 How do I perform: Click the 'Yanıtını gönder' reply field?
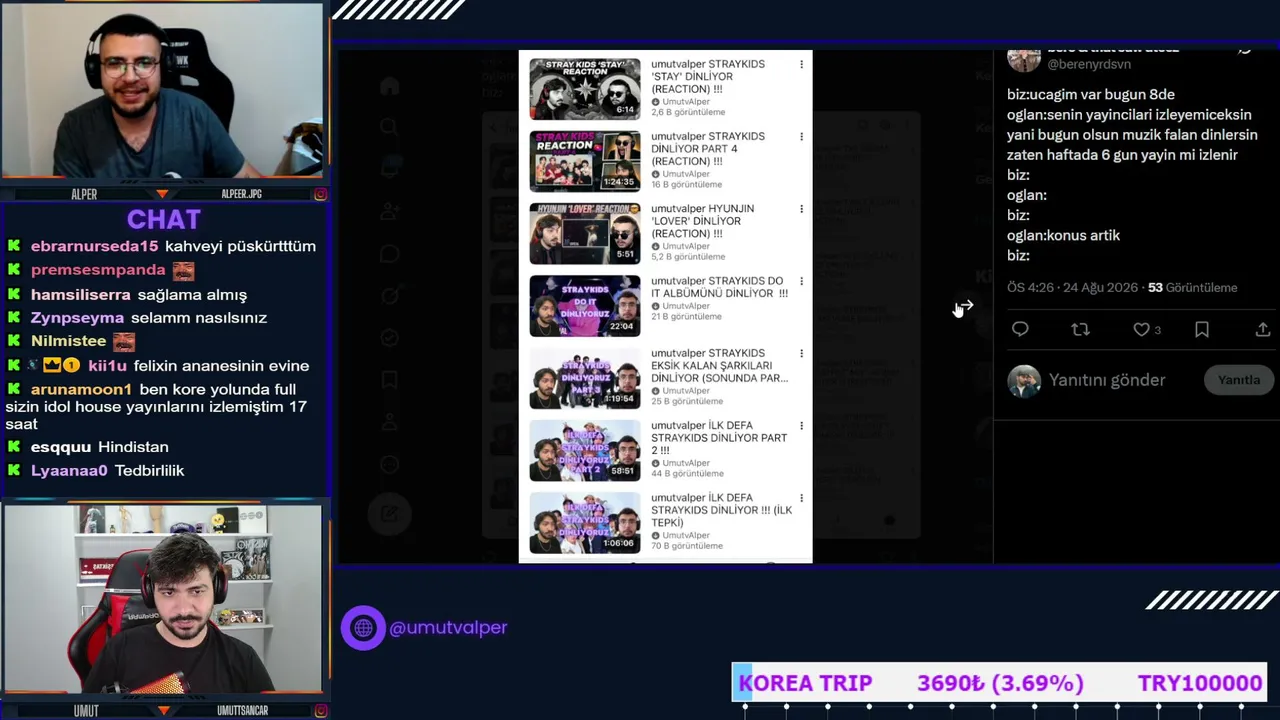(x=1107, y=380)
